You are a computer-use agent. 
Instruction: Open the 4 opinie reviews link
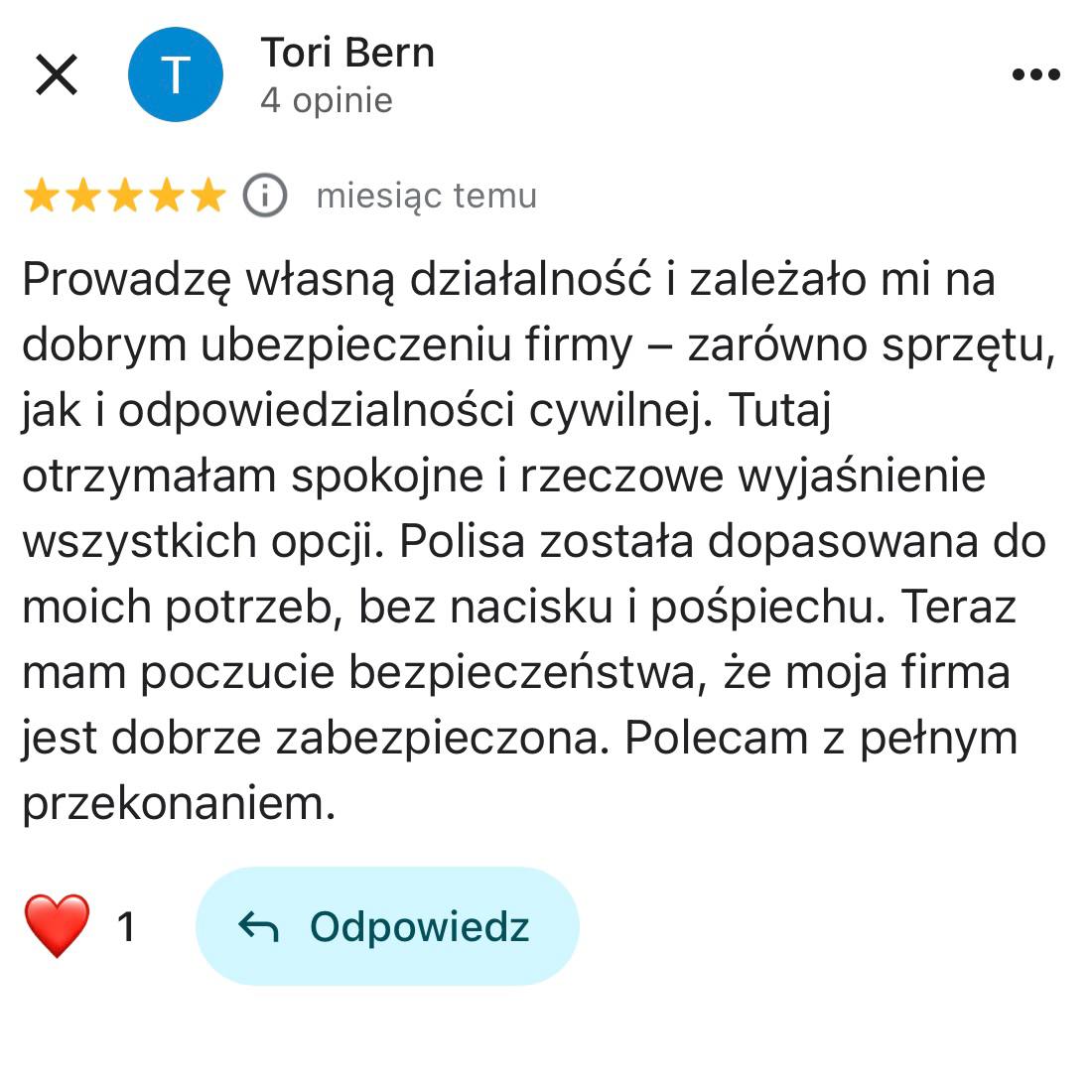326,99
